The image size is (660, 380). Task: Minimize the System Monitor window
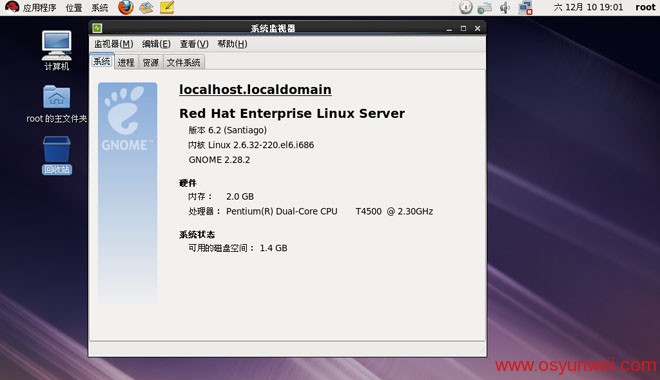pos(449,29)
